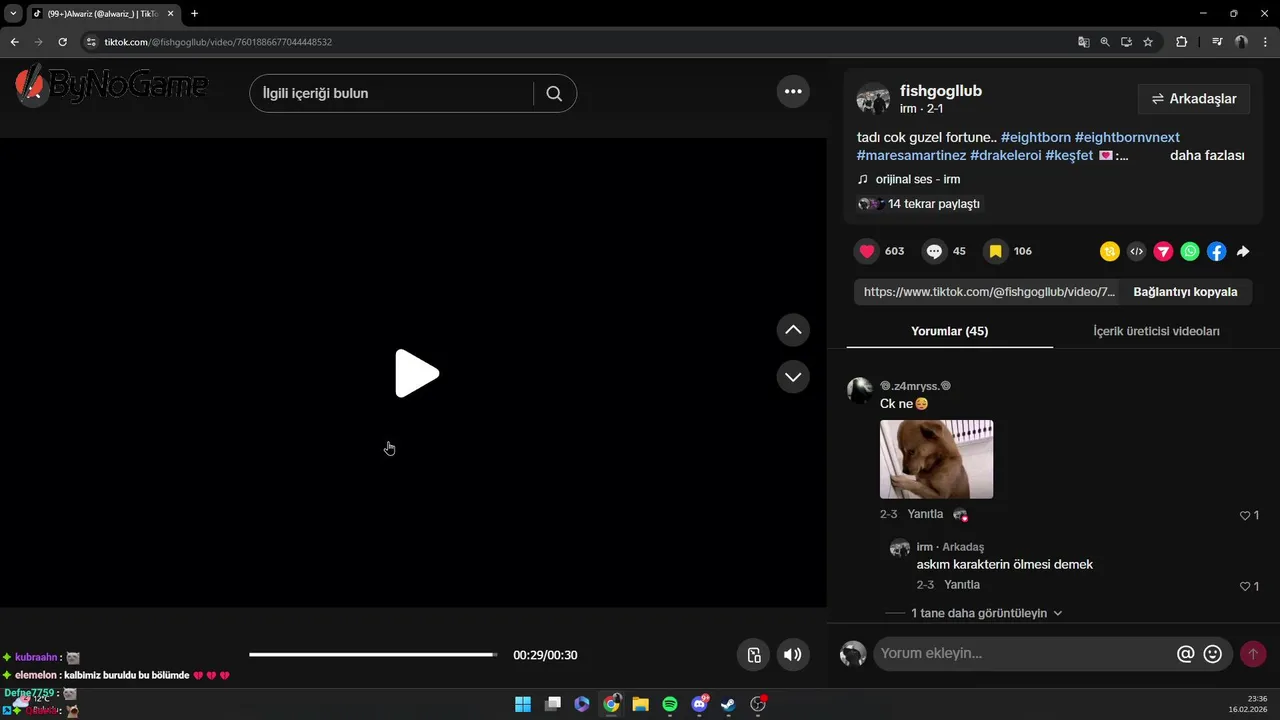Reply to z4mryss comment via 'Yanıtla'
The image size is (1280, 720).
click(925, 514)
